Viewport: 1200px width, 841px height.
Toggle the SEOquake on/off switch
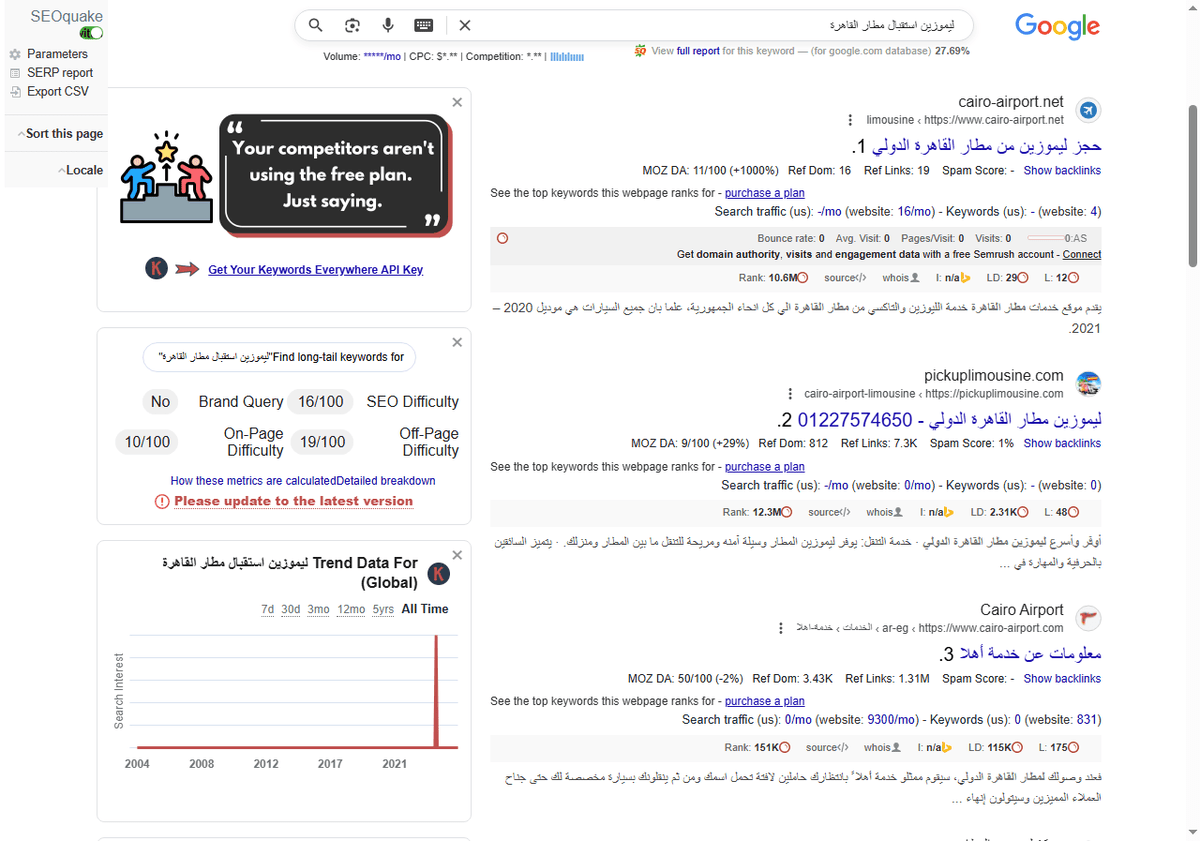[x=92, y=33]
